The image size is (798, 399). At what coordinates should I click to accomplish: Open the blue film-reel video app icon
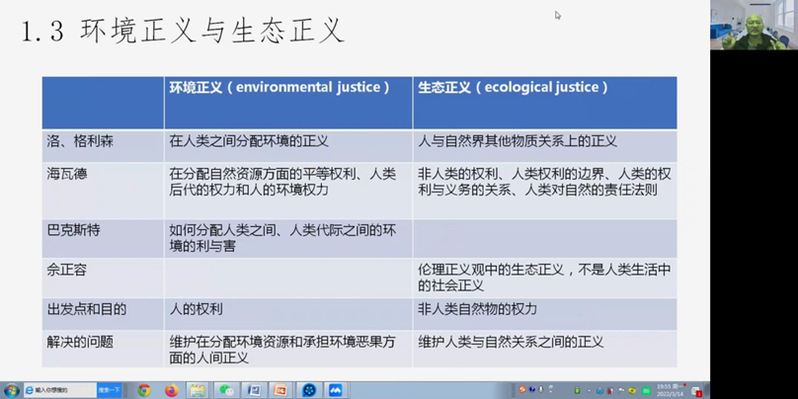(308, 390)
